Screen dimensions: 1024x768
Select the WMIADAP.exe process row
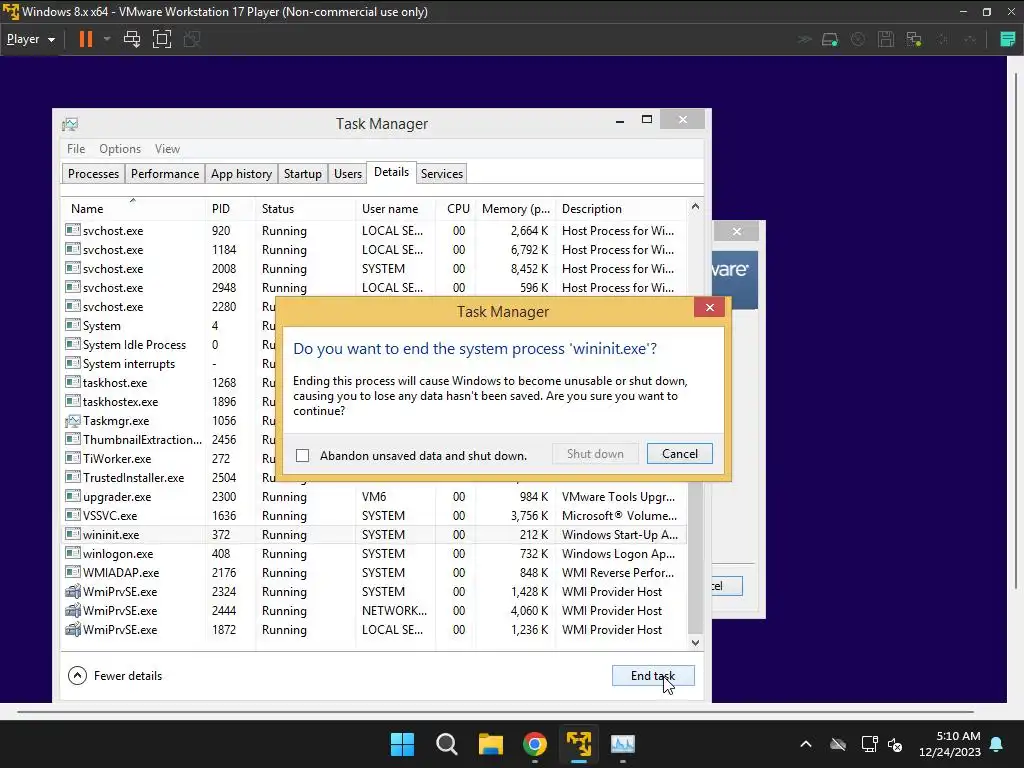(374, 572)
